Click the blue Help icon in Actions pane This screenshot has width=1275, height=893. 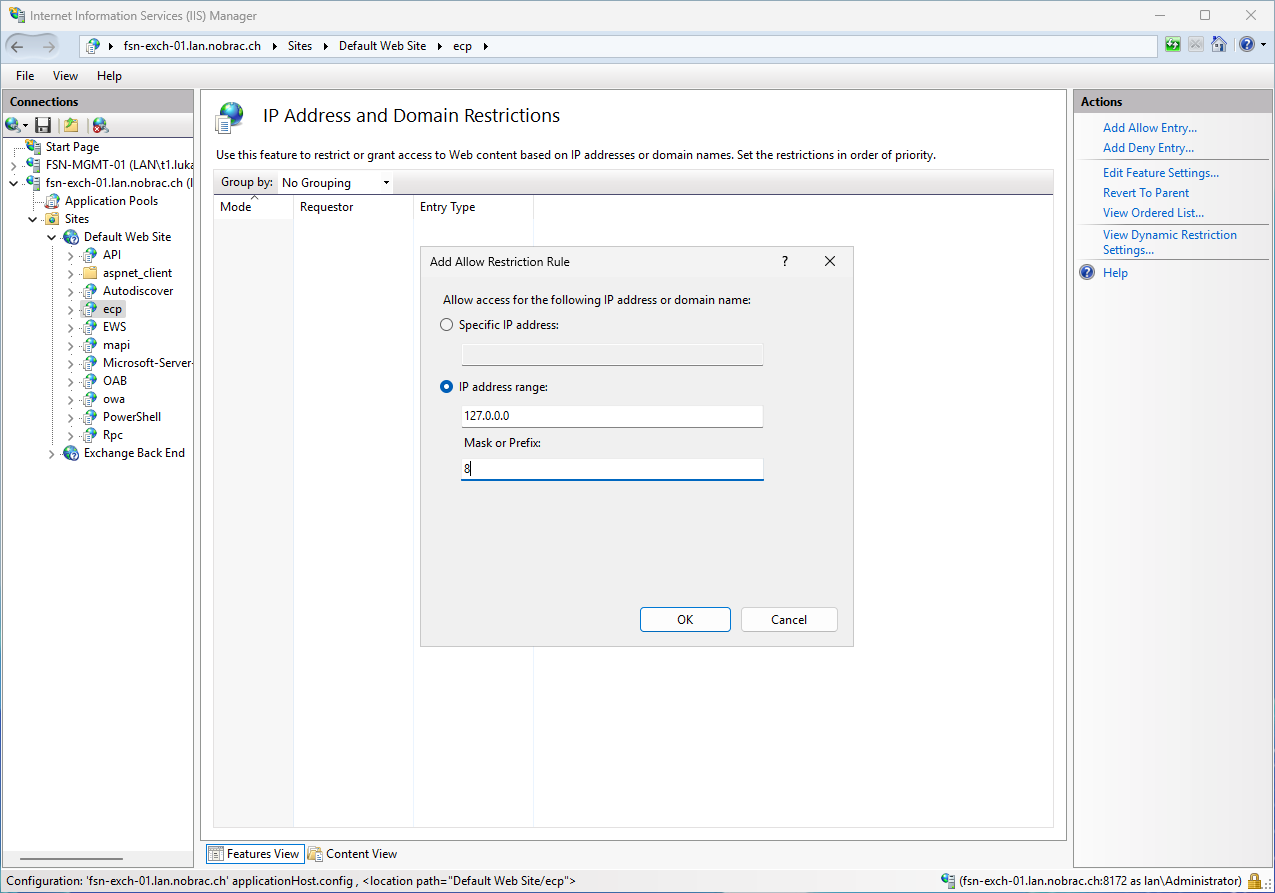click(x=1088, y=273)
